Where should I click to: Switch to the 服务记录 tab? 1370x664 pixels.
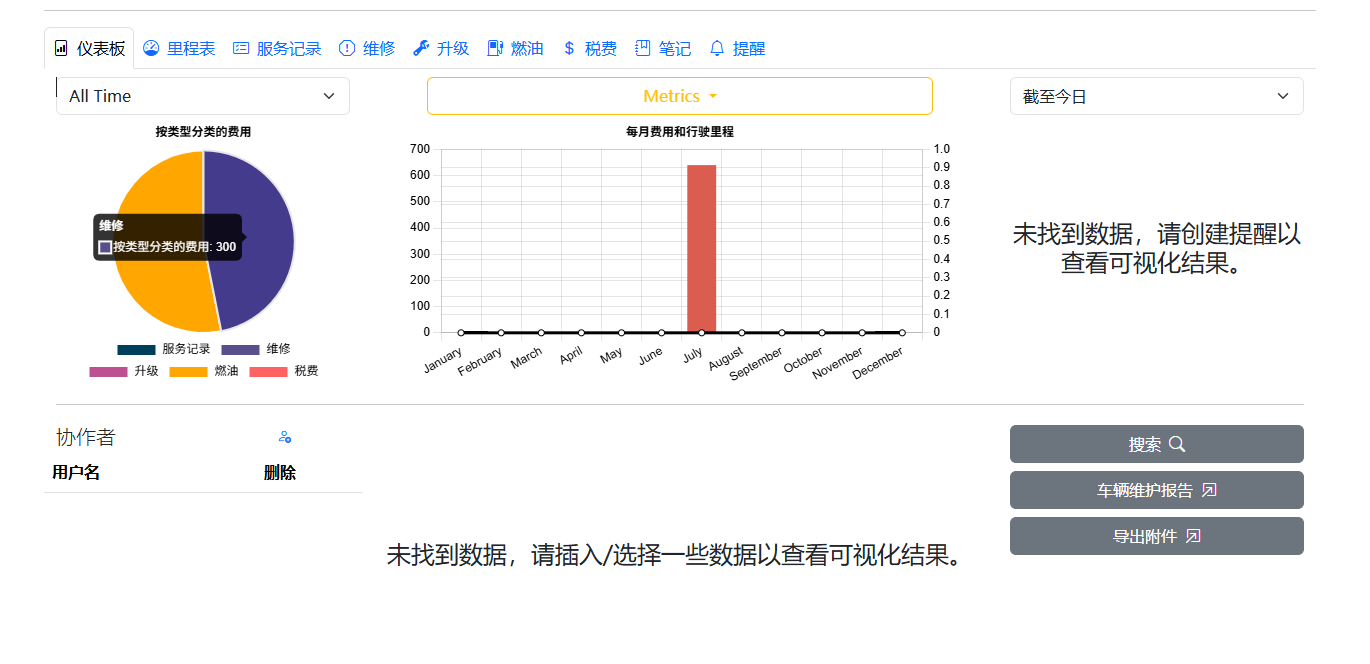click(x=277, y=48)
